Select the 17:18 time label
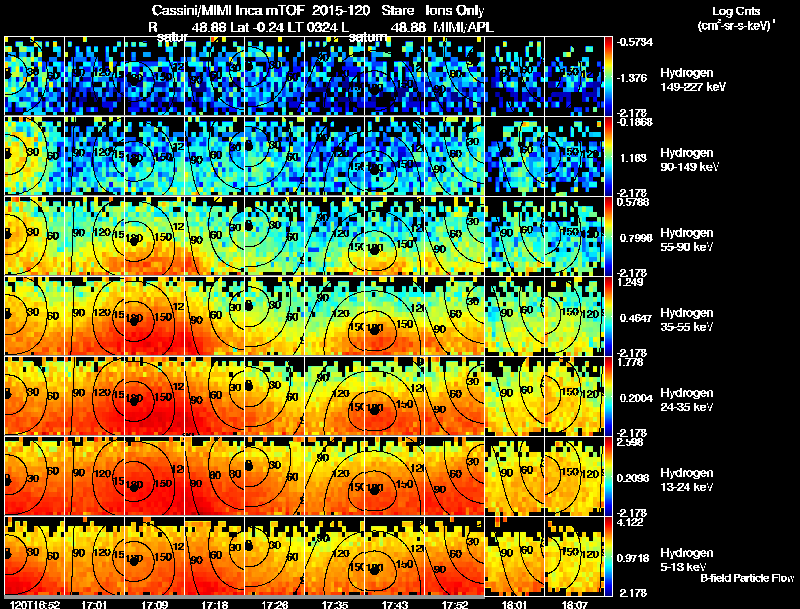The height and width of the screenshot is (609, 800). tap(214, 604)
